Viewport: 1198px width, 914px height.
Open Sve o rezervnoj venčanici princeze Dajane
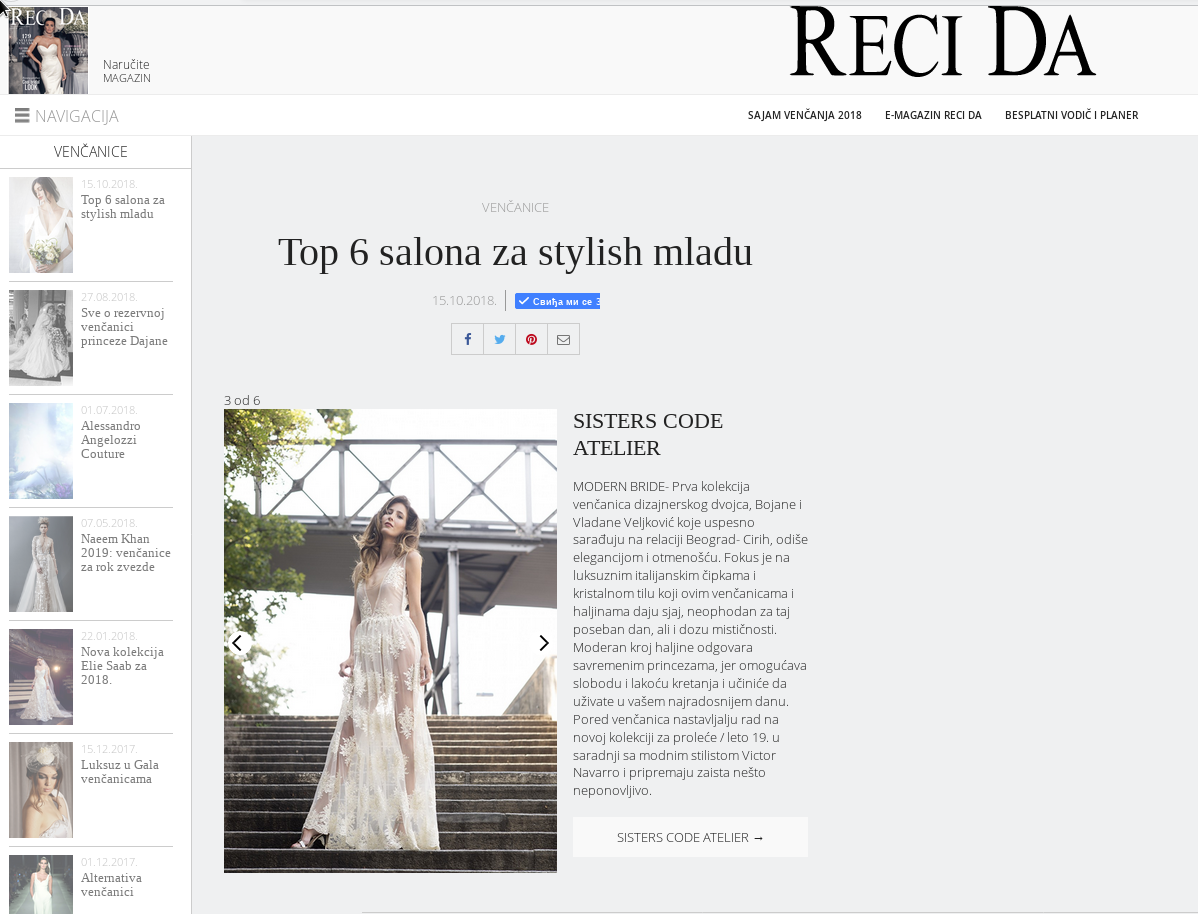point(124,327)
